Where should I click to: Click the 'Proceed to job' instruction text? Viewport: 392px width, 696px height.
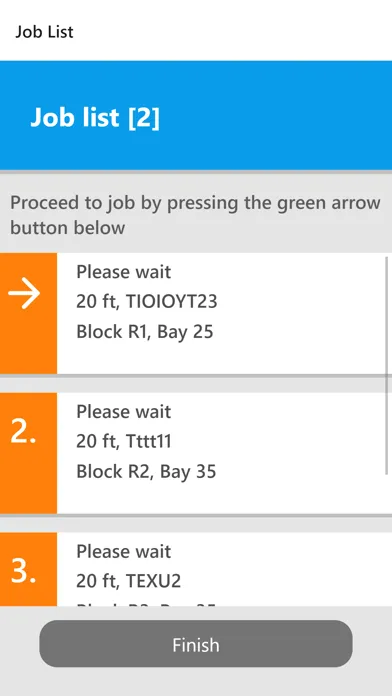195,215
